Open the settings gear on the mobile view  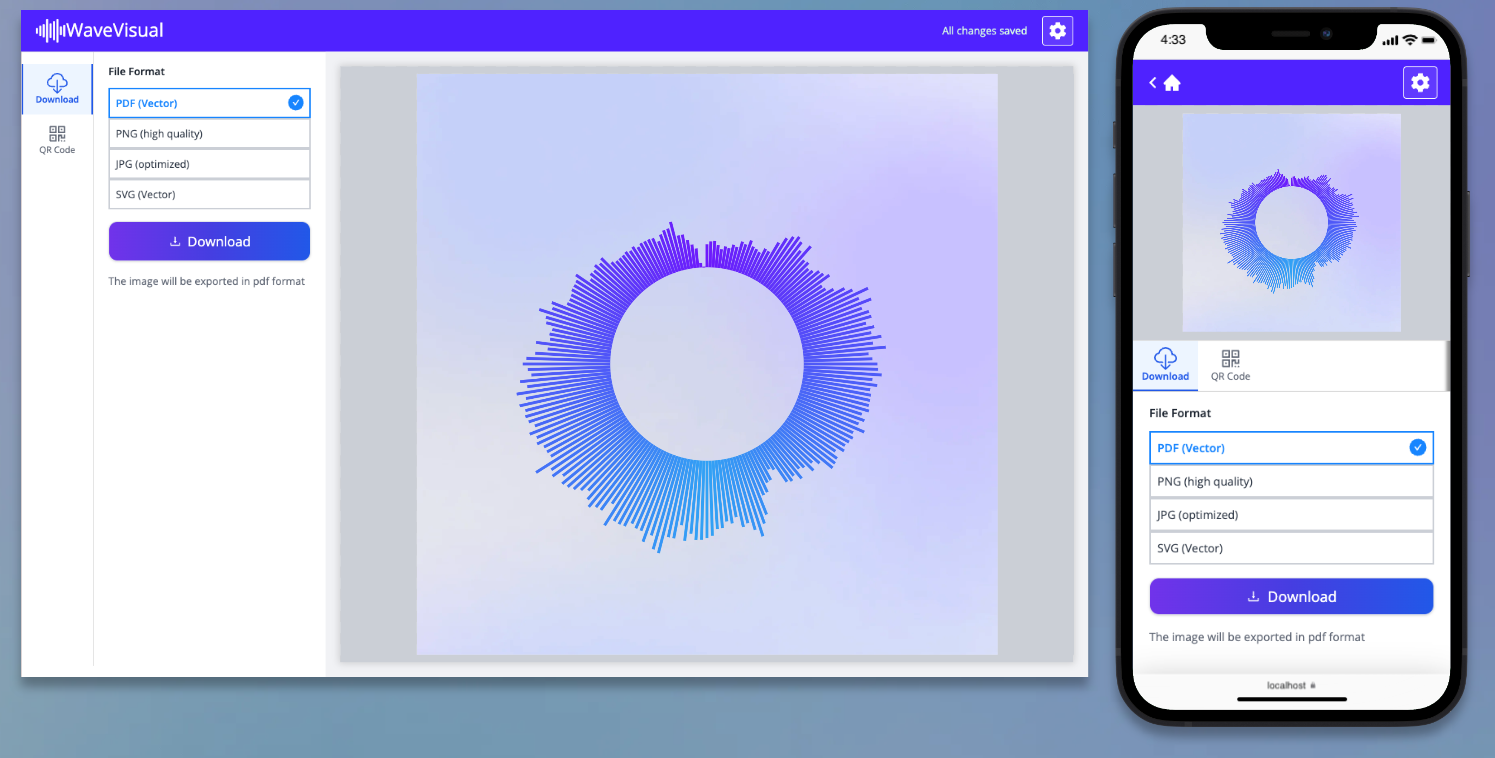point(1420,82)
